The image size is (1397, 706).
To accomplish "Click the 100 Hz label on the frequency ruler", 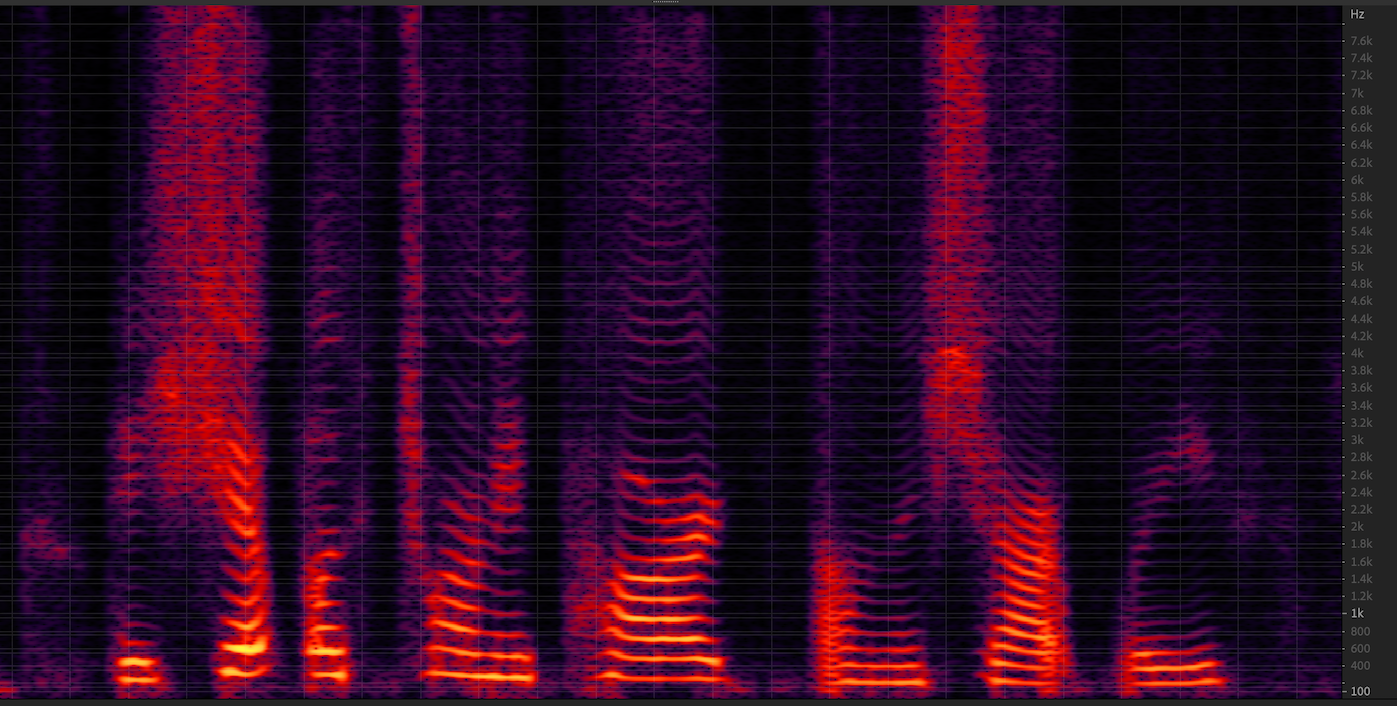I will tap(1360, 691).
